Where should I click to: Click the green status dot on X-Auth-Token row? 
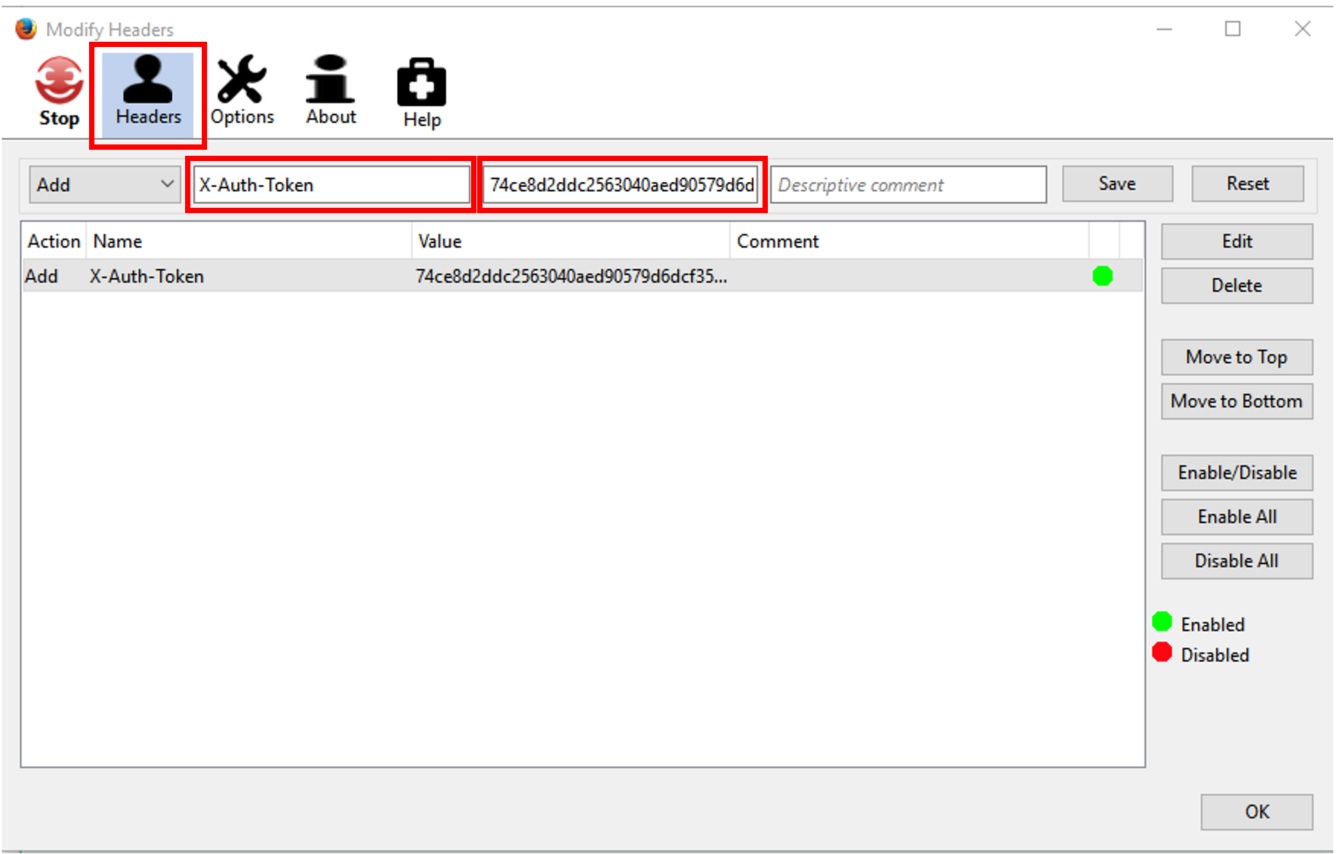point(1102,276)
